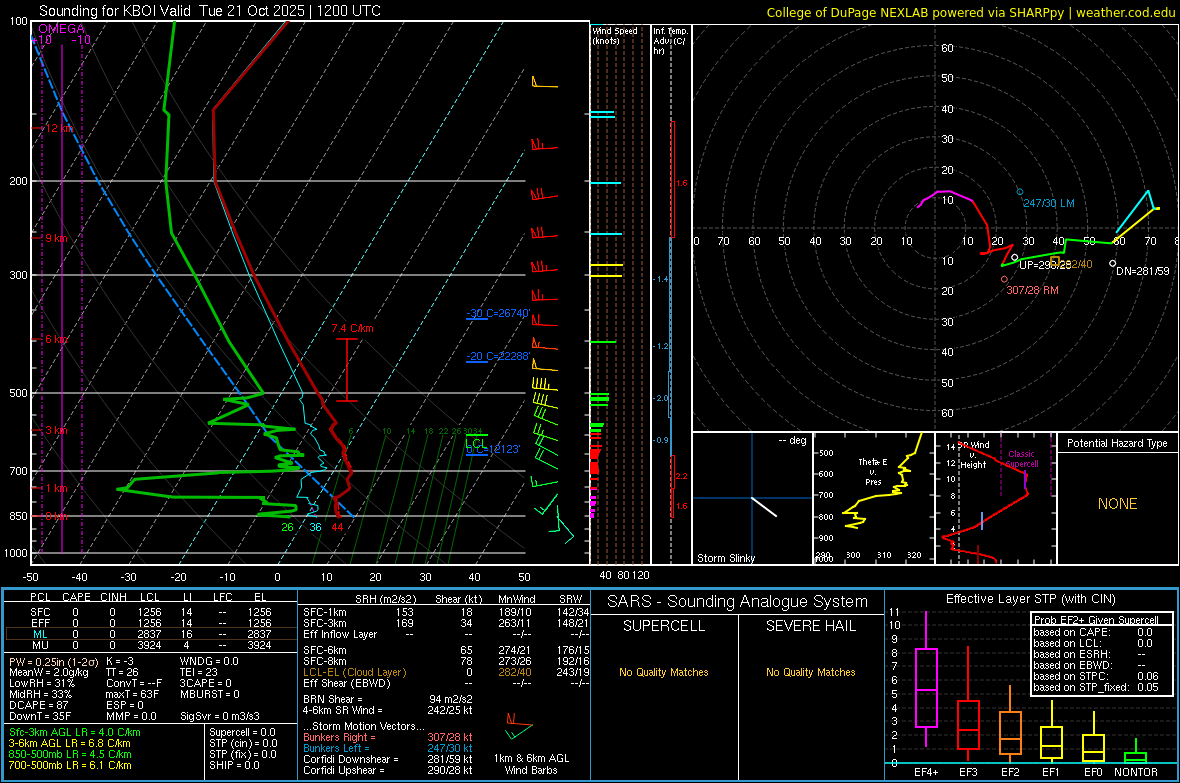The width and height of the screenshot is (1180, 783).
Task: Click the magenta EF4+ box plot
Action: (x=926, y=680)
